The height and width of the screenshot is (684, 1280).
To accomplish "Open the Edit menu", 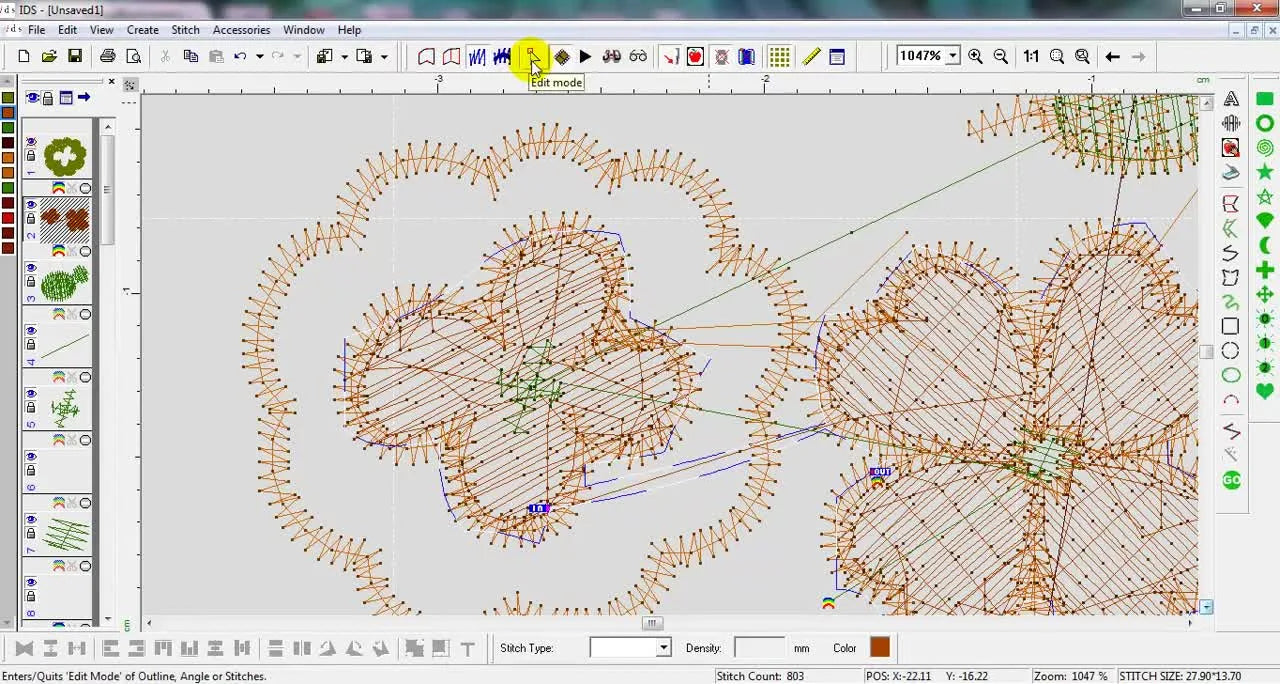I will click(x=67, y=30).
